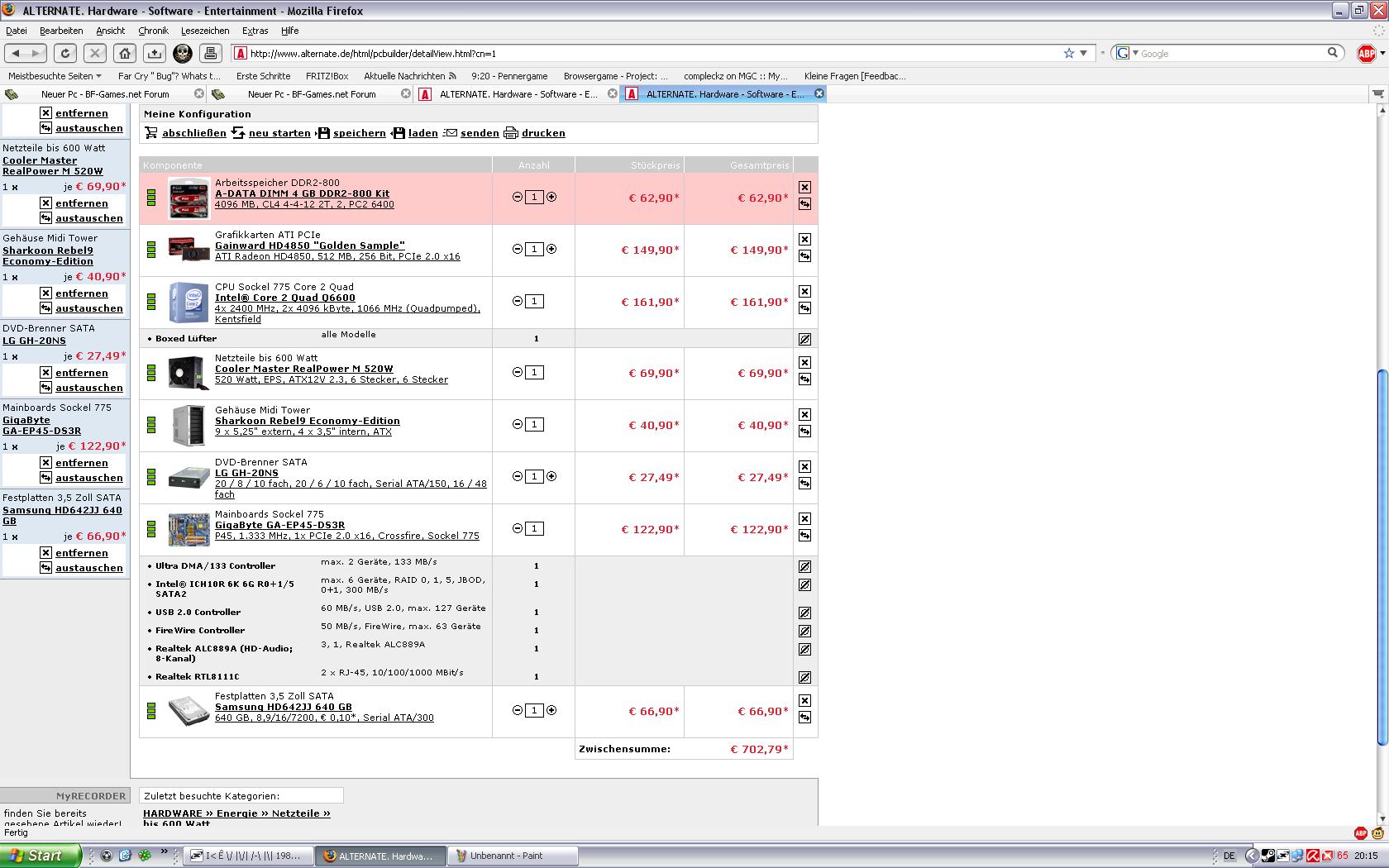Click the print toolbar icon
The height and width of the screenshot is (868, 1389).
[211, 53]
